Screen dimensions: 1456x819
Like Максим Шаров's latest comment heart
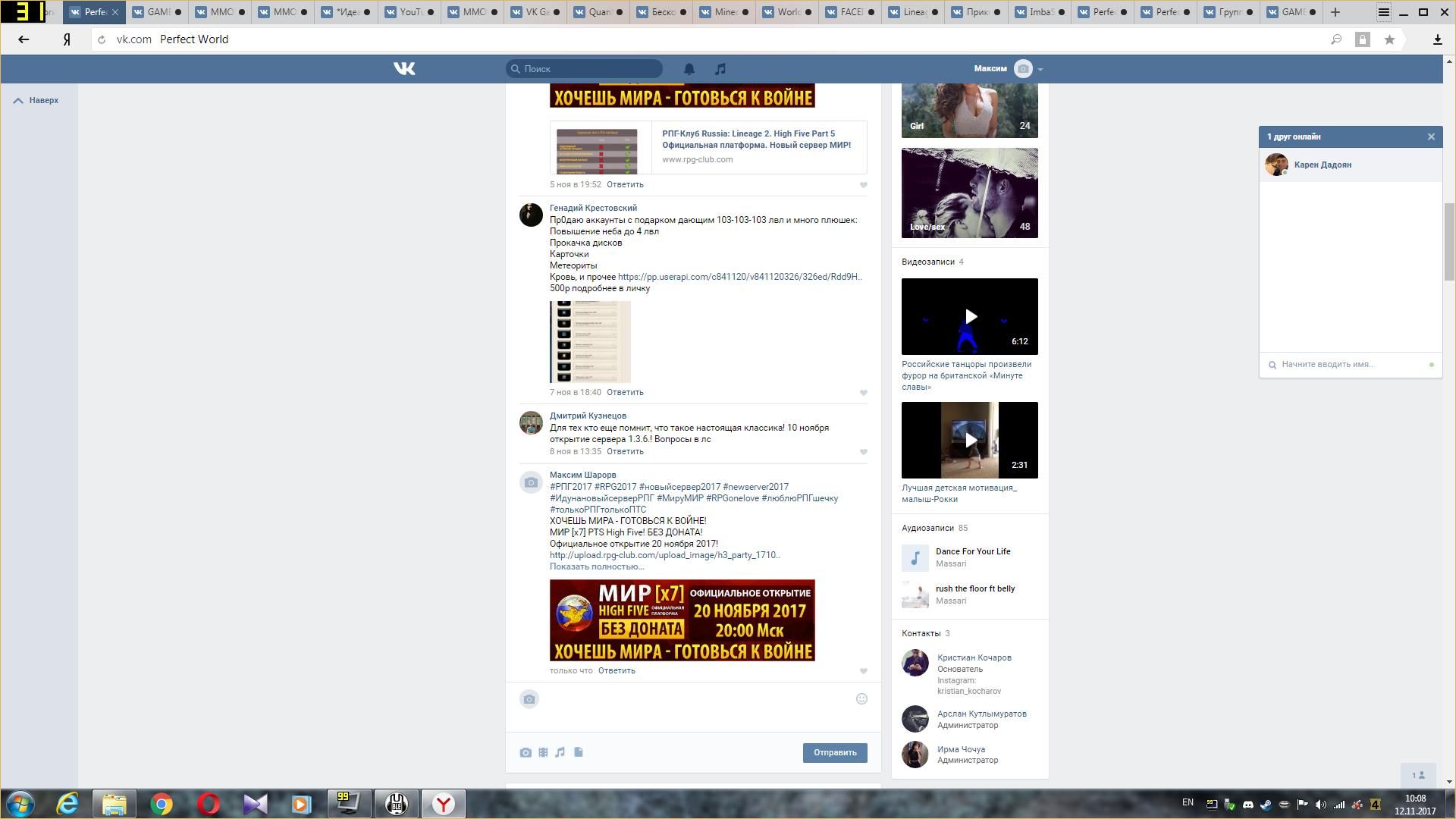[x=863, y=671]
